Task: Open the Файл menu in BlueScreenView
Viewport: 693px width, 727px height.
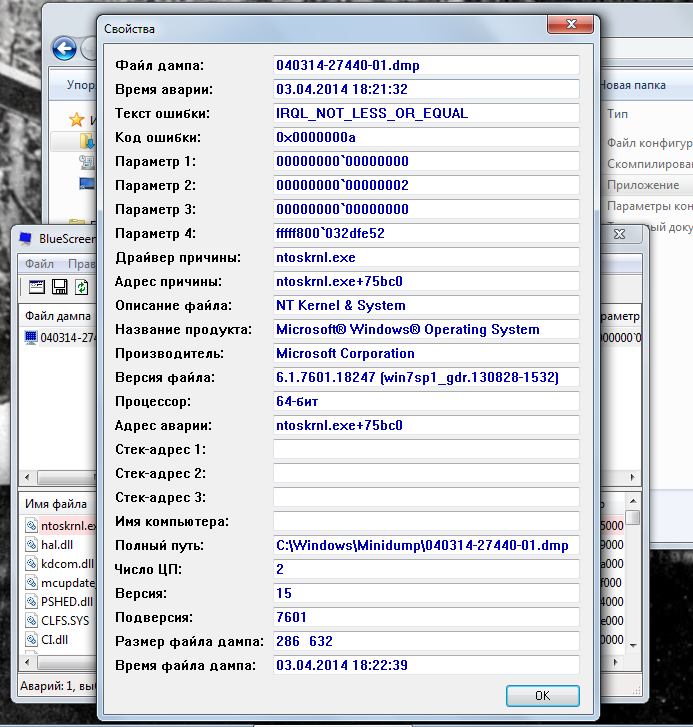Action: click(39, 264)
